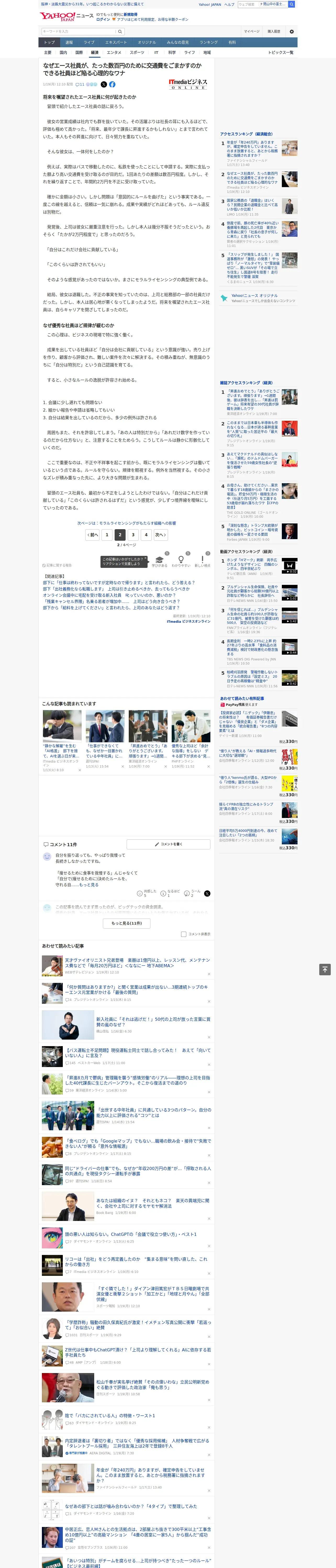Select the エンタメ category
Screen dimensions: 336x1568
click(x=114, y=53)
